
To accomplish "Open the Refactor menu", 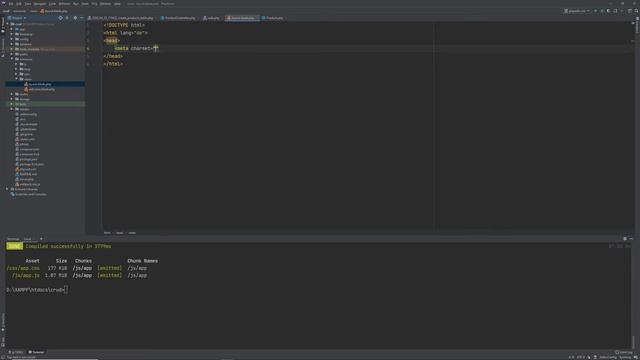I will click(64, 4).
